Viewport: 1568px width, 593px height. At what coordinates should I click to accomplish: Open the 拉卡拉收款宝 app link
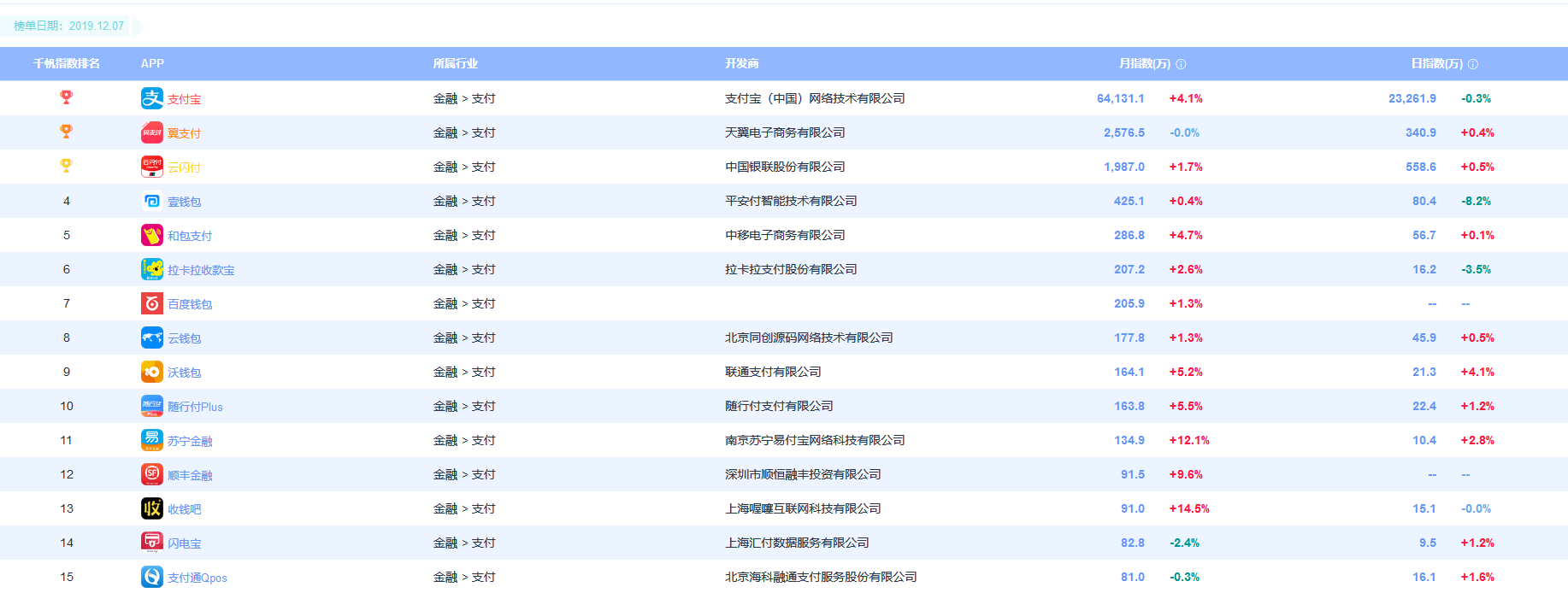(x=201, y=270)
